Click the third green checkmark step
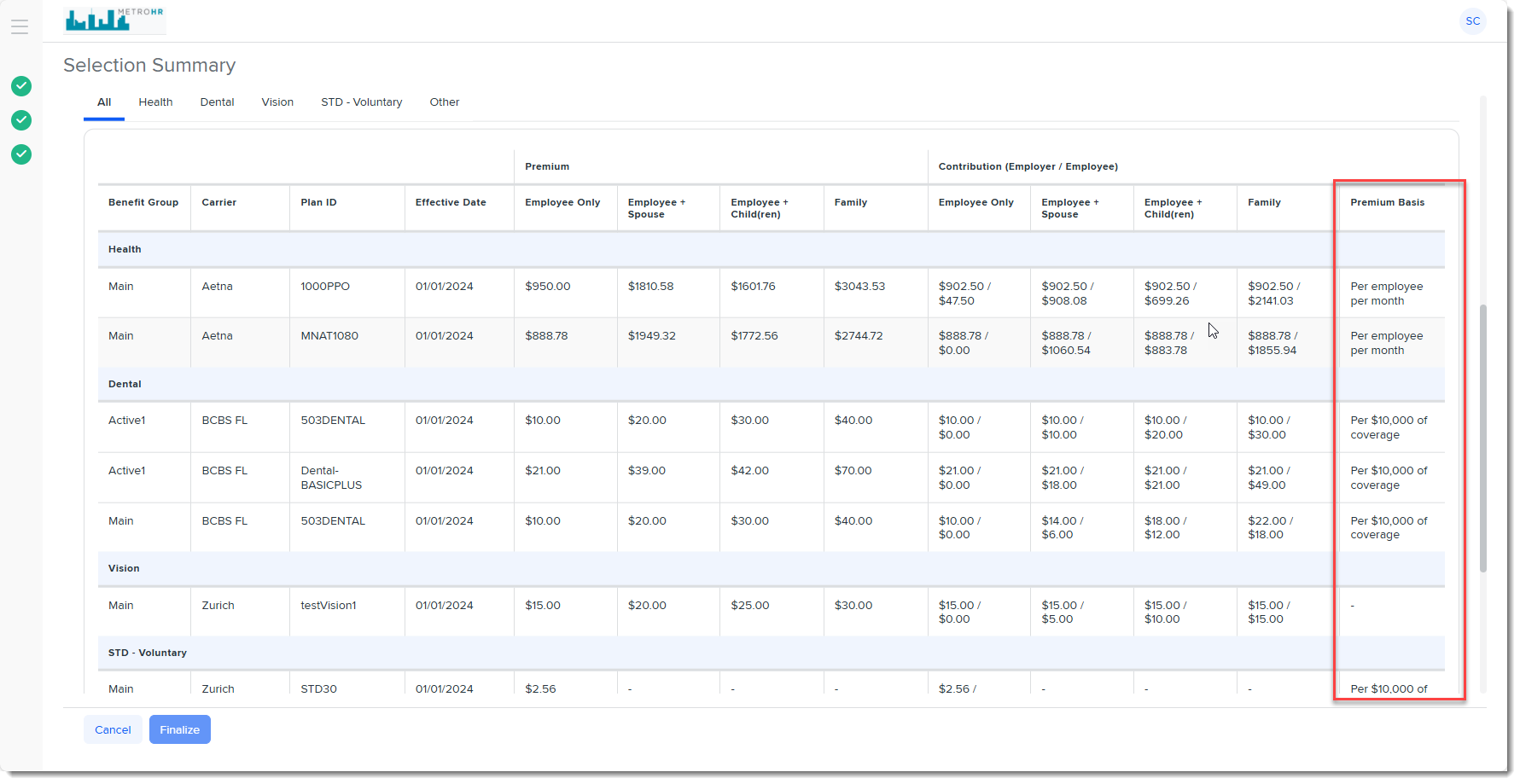Image resolution: width=1520 pixels, height=784 pixels. [x=21, y=154]
